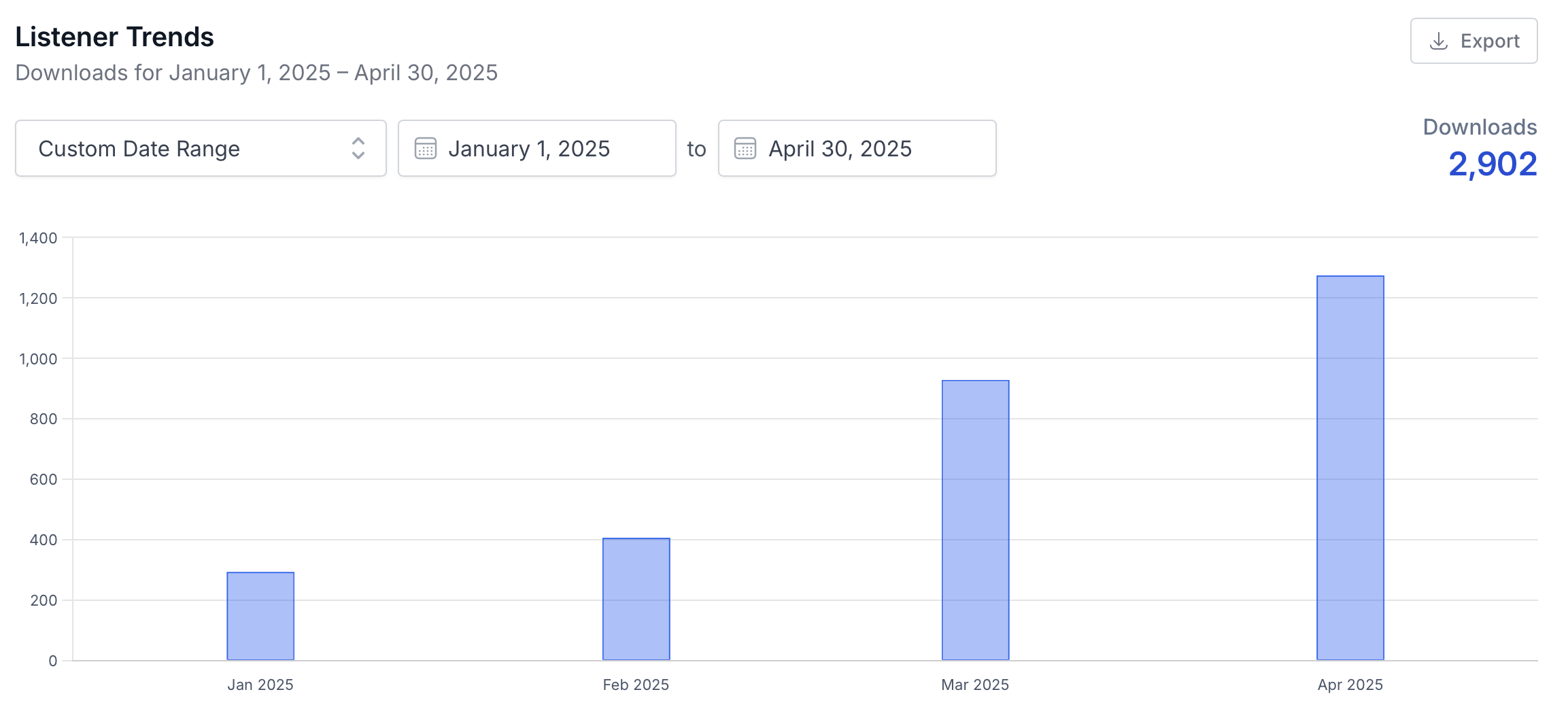
Task: Click the Apr 2025 bar
Action: pyautogui.click(x=1350, y=468)
